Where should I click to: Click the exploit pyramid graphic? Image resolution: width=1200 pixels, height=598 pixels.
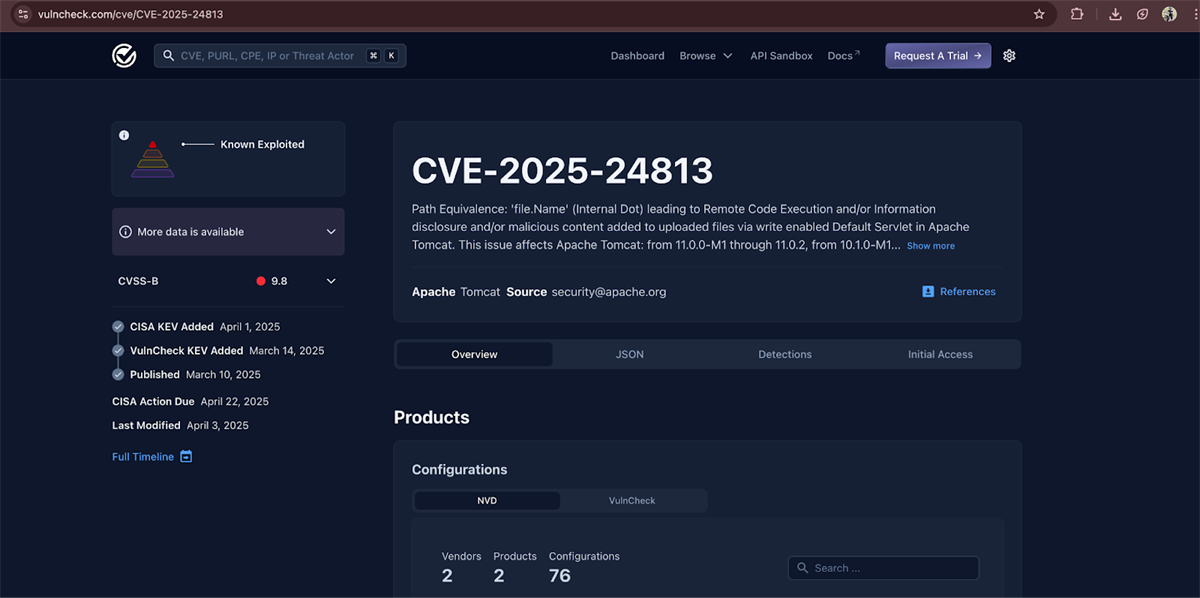152,159
